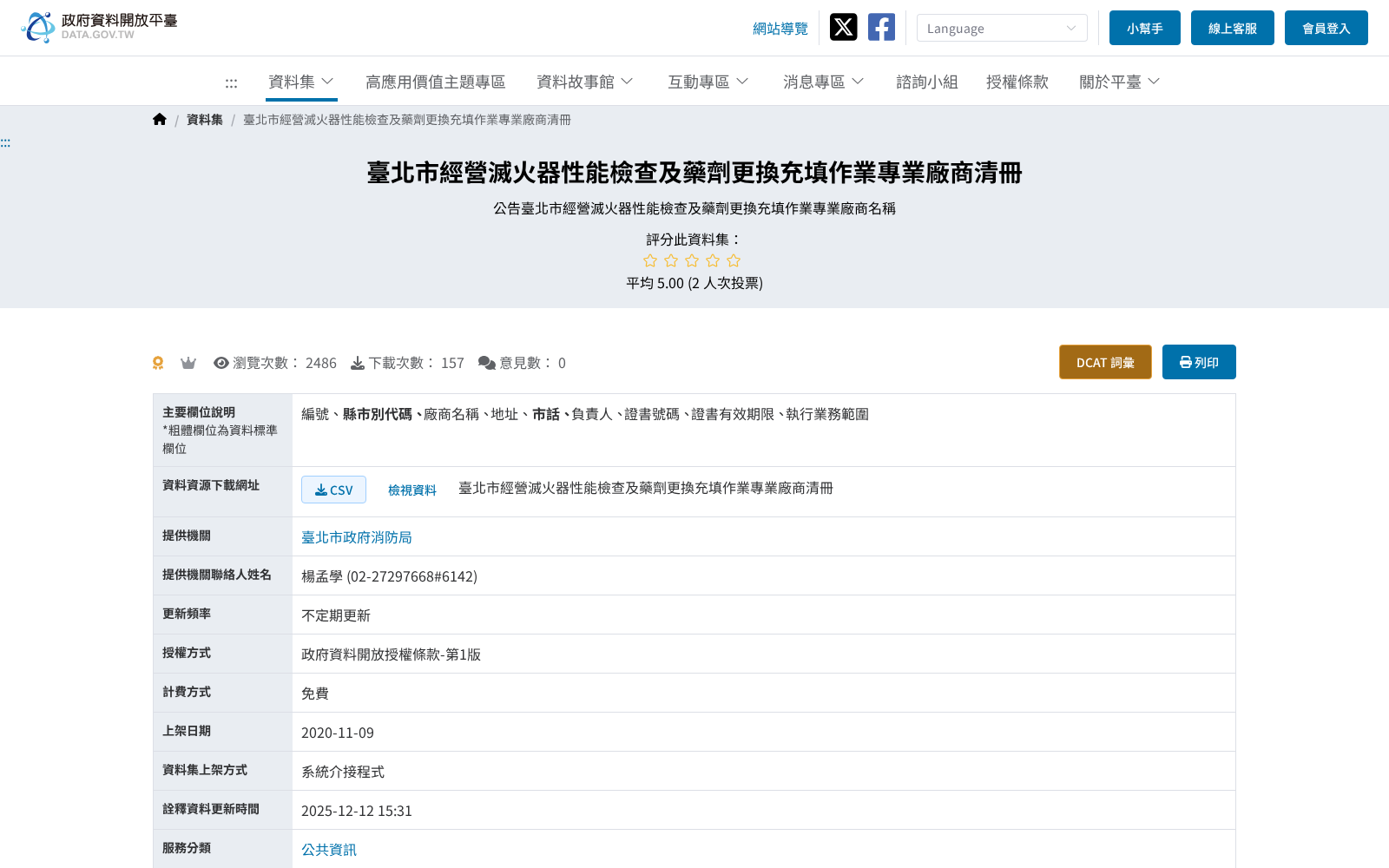This screenshot has width=1389, height=868.
Task: Click the 系統介接程式 value
Action: pyautogui.click(x=343, y=772)
